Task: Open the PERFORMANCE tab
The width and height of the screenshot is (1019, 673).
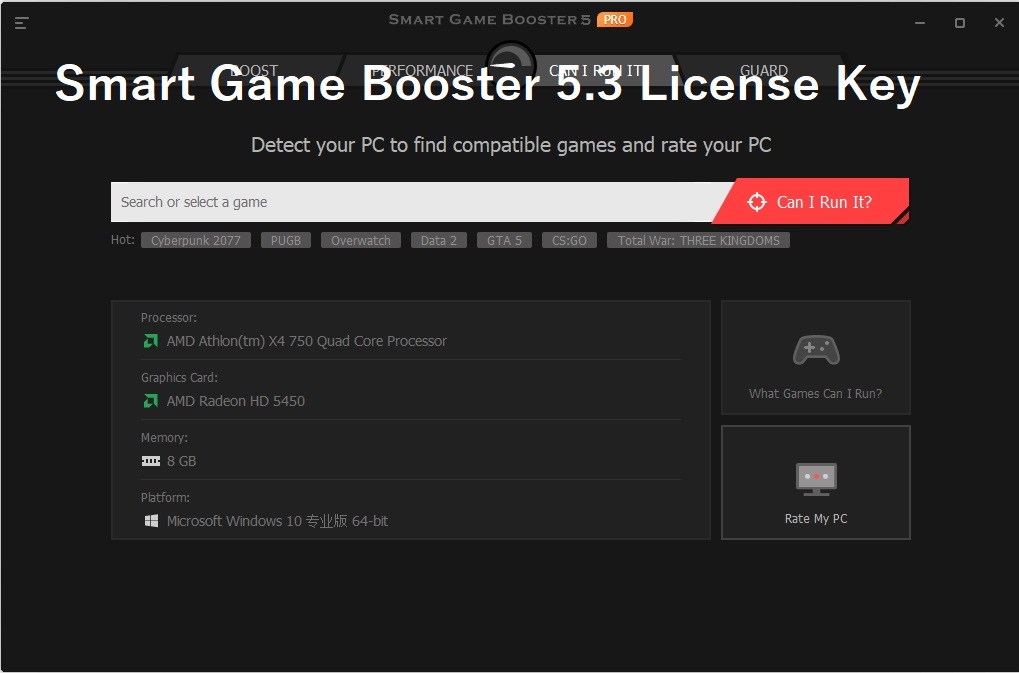Action: [x=421, y=71]
